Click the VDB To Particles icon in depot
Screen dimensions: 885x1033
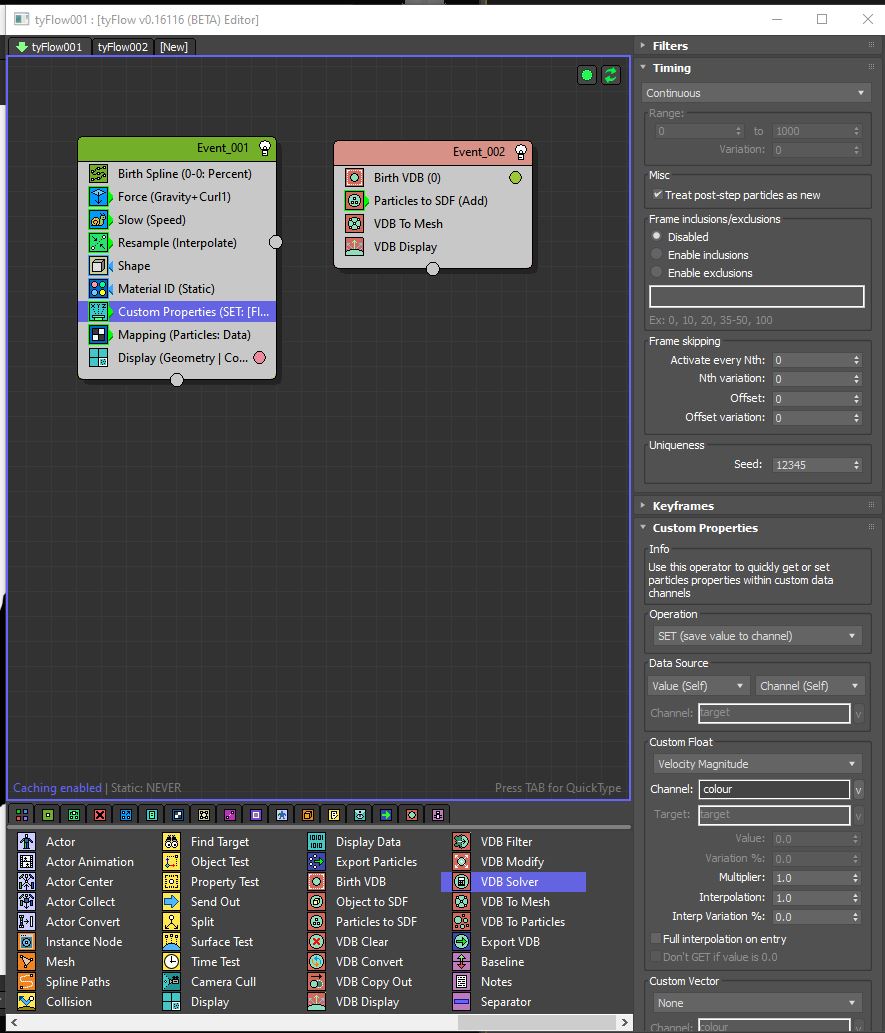pyautogui.click(x=461, y=922)
